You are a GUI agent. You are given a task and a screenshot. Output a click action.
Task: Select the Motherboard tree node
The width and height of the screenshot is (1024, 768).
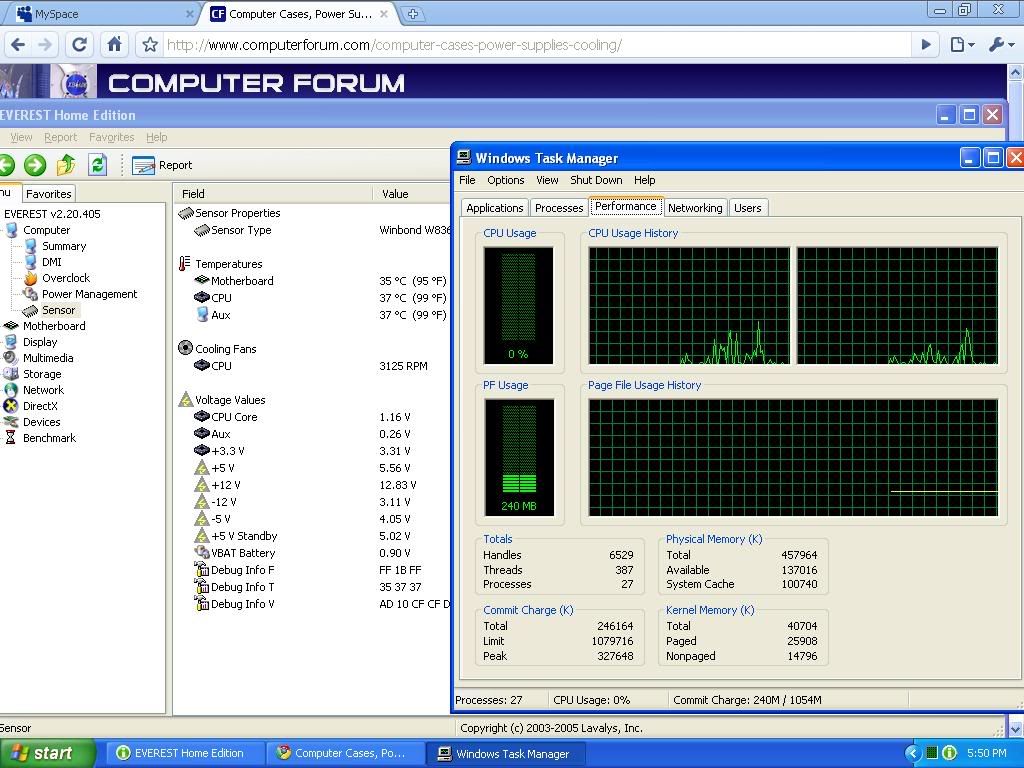click(54, 326)
